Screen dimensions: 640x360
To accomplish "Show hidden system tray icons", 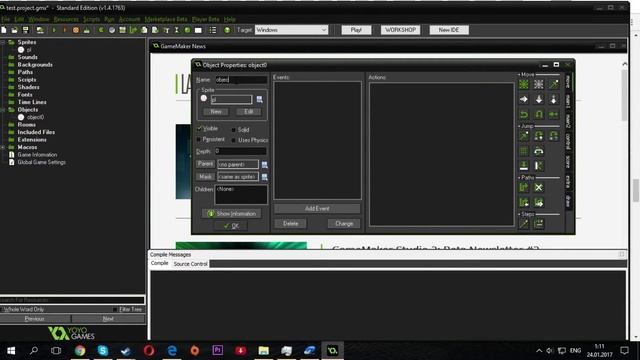I will point(539,351).
